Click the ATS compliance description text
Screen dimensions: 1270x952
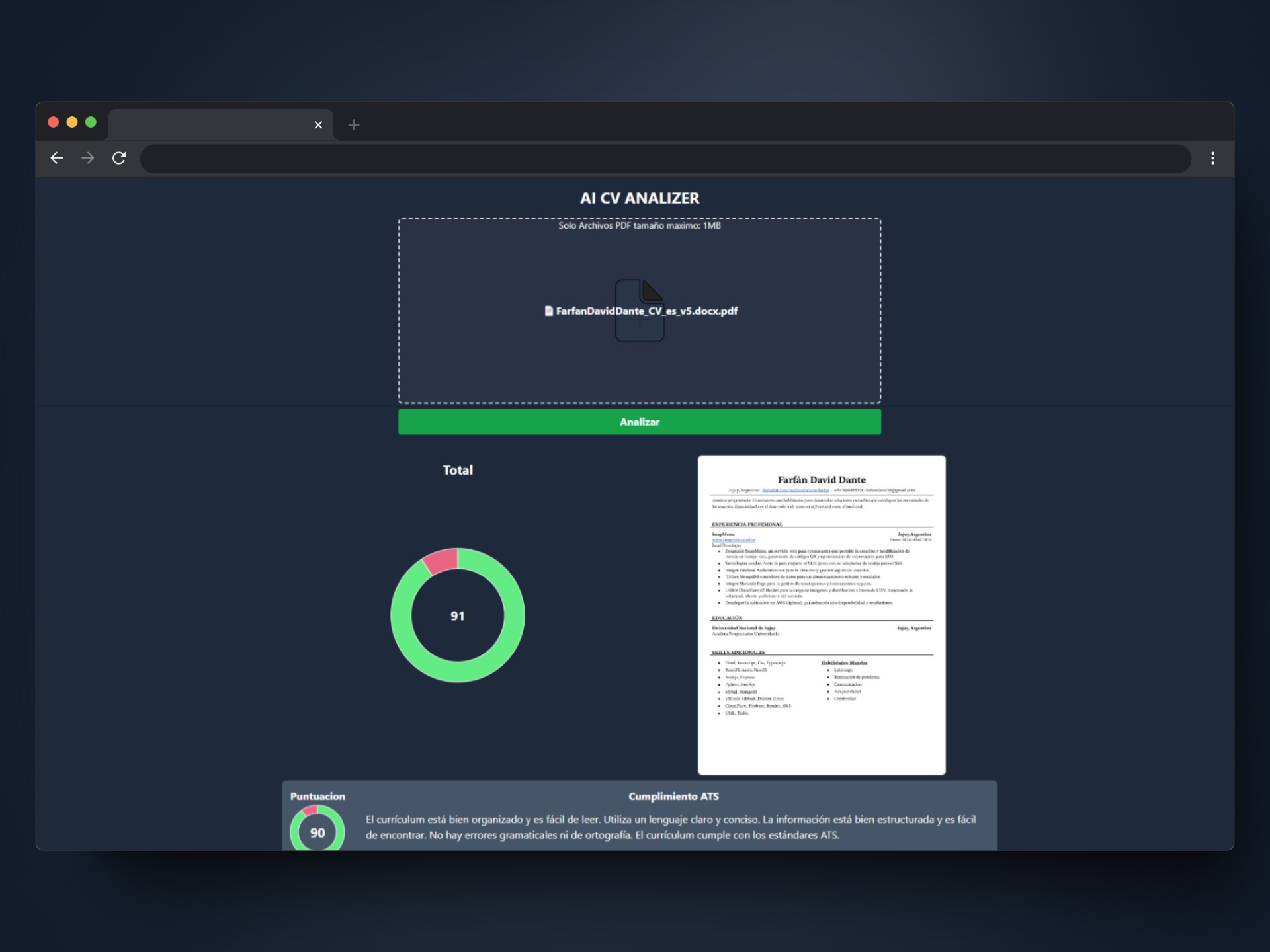pyautogui.click(x=671, y=828)
